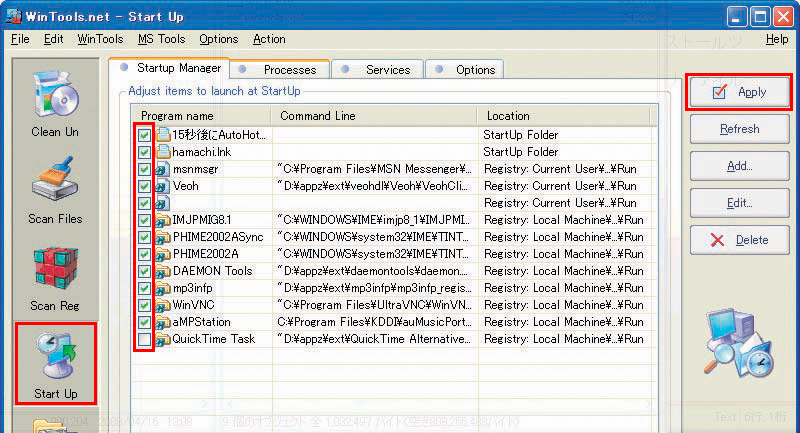Screen dimensions: 800x433
Task: Uncheck the 15秒後にAutoHot startup item
Action: tap(144, 135)
